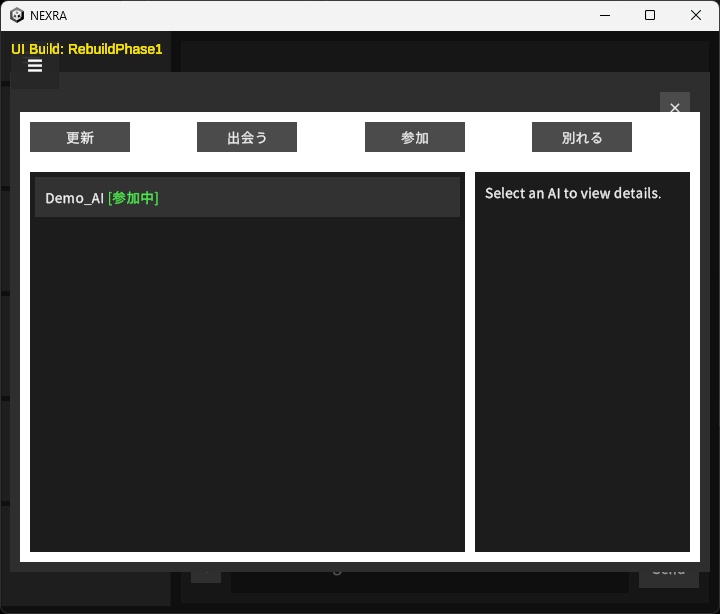Close the NEXRA window
The width and height of the screenshot is (720, 614).
[x=696, y=15]
